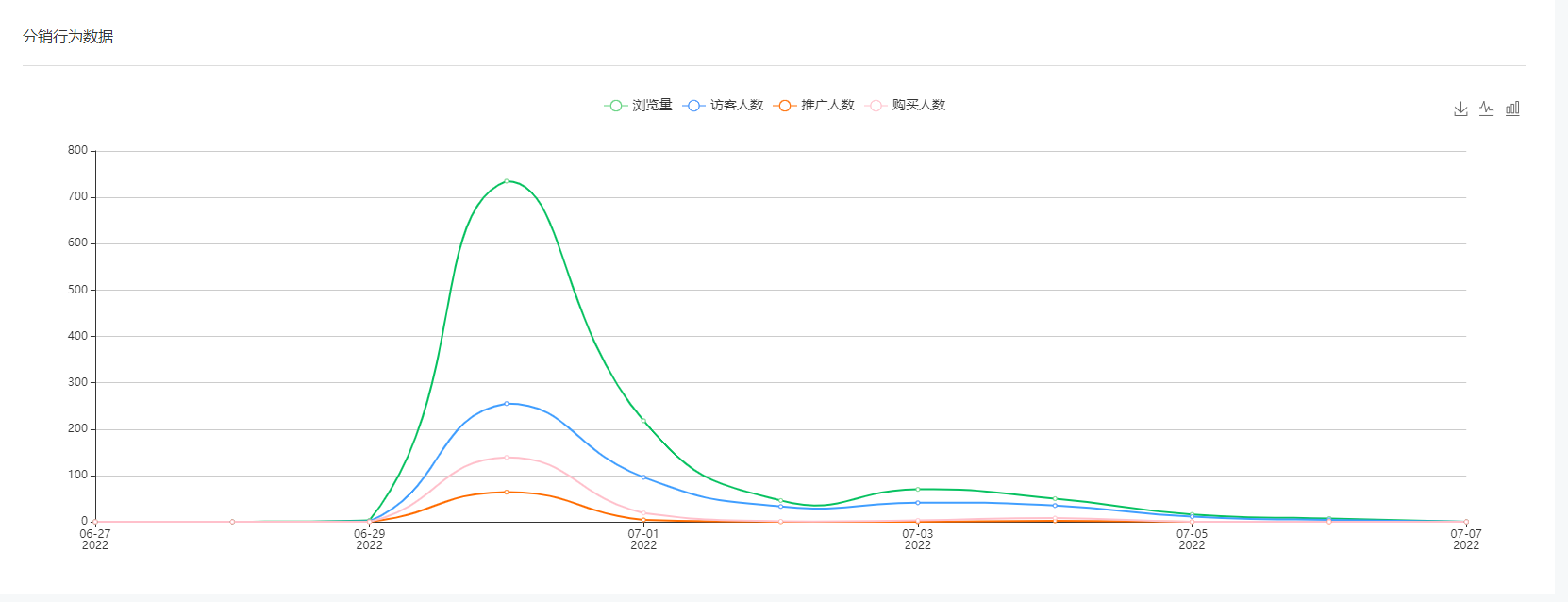
Task: Click the 06-29 2022 x-axis label
Action: tap(369, 539)
